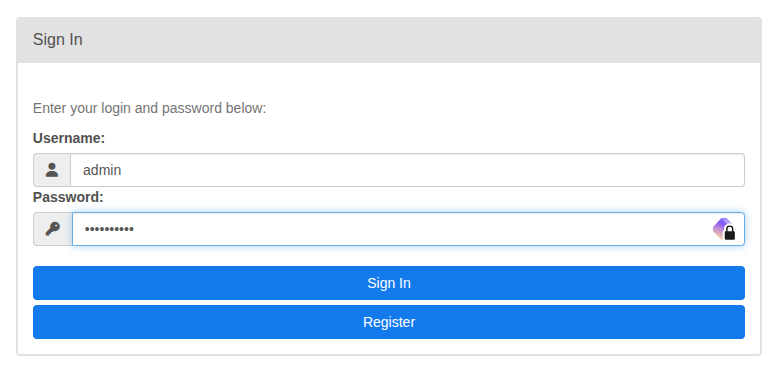
Task: Click the word 'Register' on the lower button
Action: (389, 322)
